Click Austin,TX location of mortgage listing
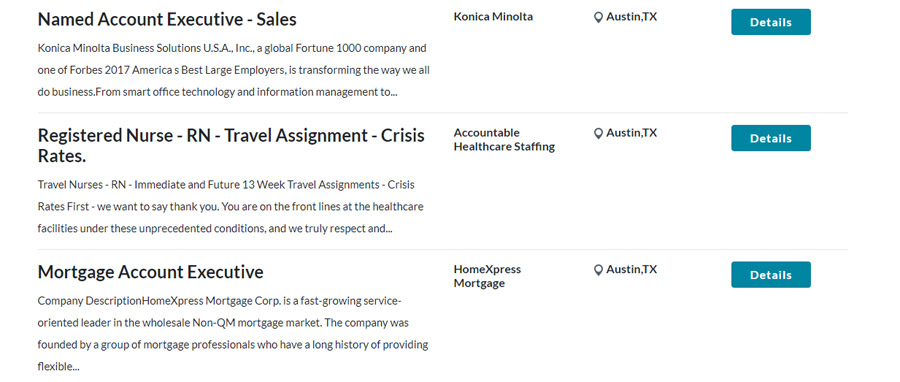This screenshot has height=382, width=900. (631, 270)
